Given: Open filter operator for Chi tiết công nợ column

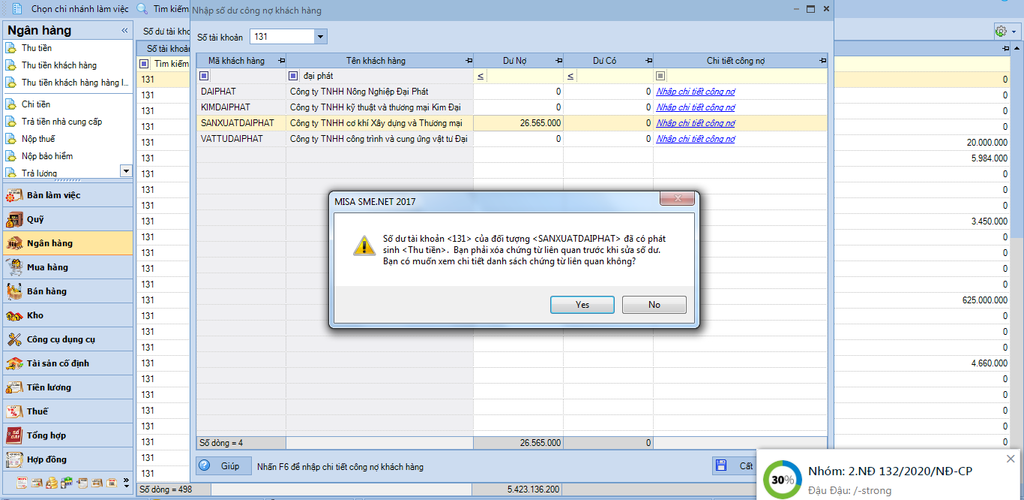Looking at the screenshot, I should tap(660, 76).
